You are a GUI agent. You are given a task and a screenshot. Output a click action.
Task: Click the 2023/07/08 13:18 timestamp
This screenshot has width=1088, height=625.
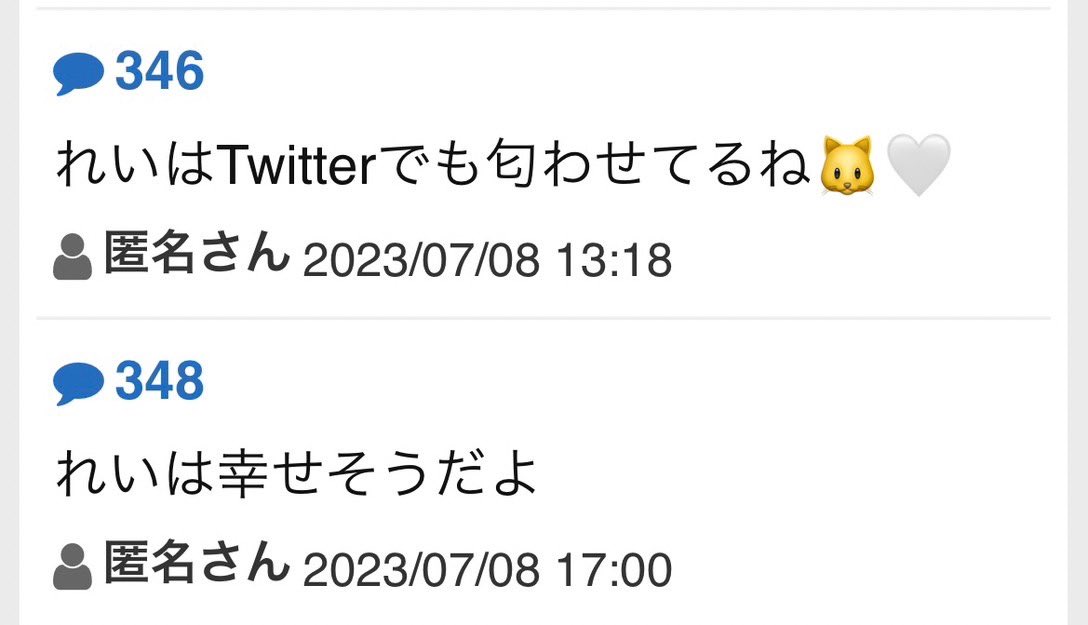487,260
